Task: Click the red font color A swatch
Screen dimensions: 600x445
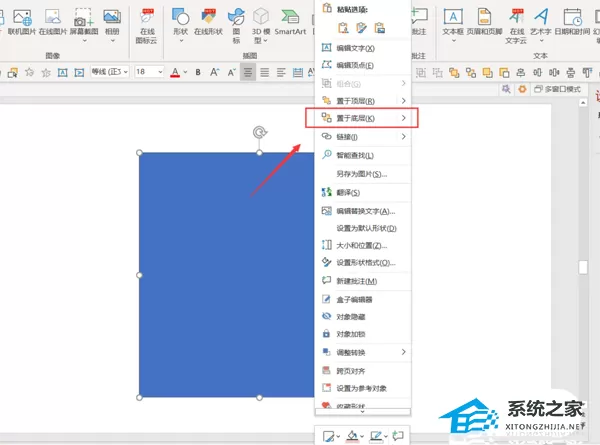Action: [x=175, y=72]
